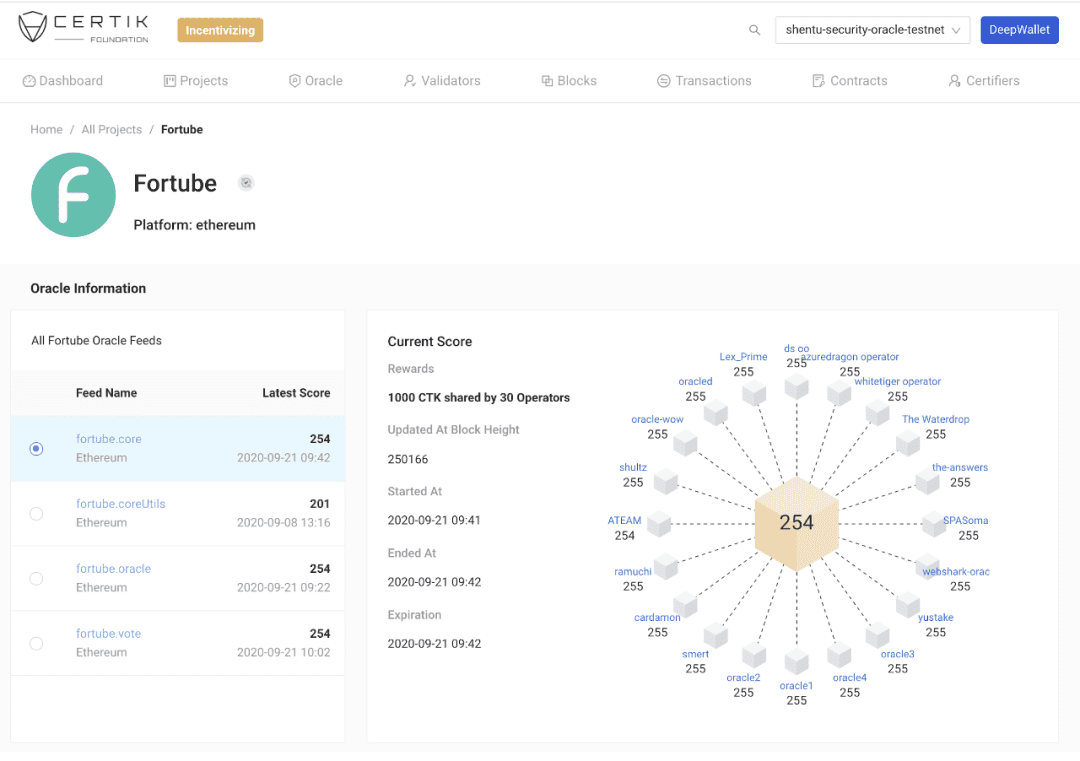Click the central 254 score cube
The image size is (1080, 761).
coord(797,523)
